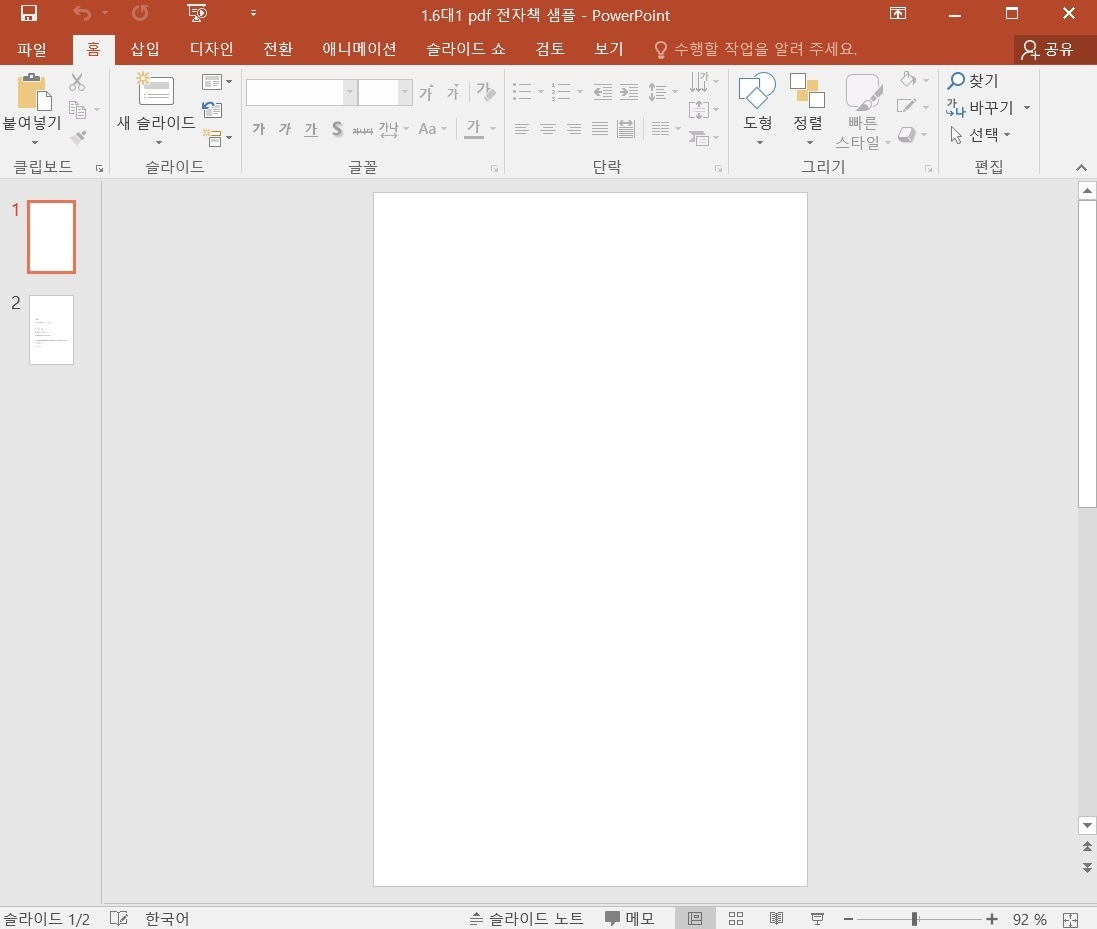Align text left
Screen dimensions: 1097x929
[x=522, y=129]
